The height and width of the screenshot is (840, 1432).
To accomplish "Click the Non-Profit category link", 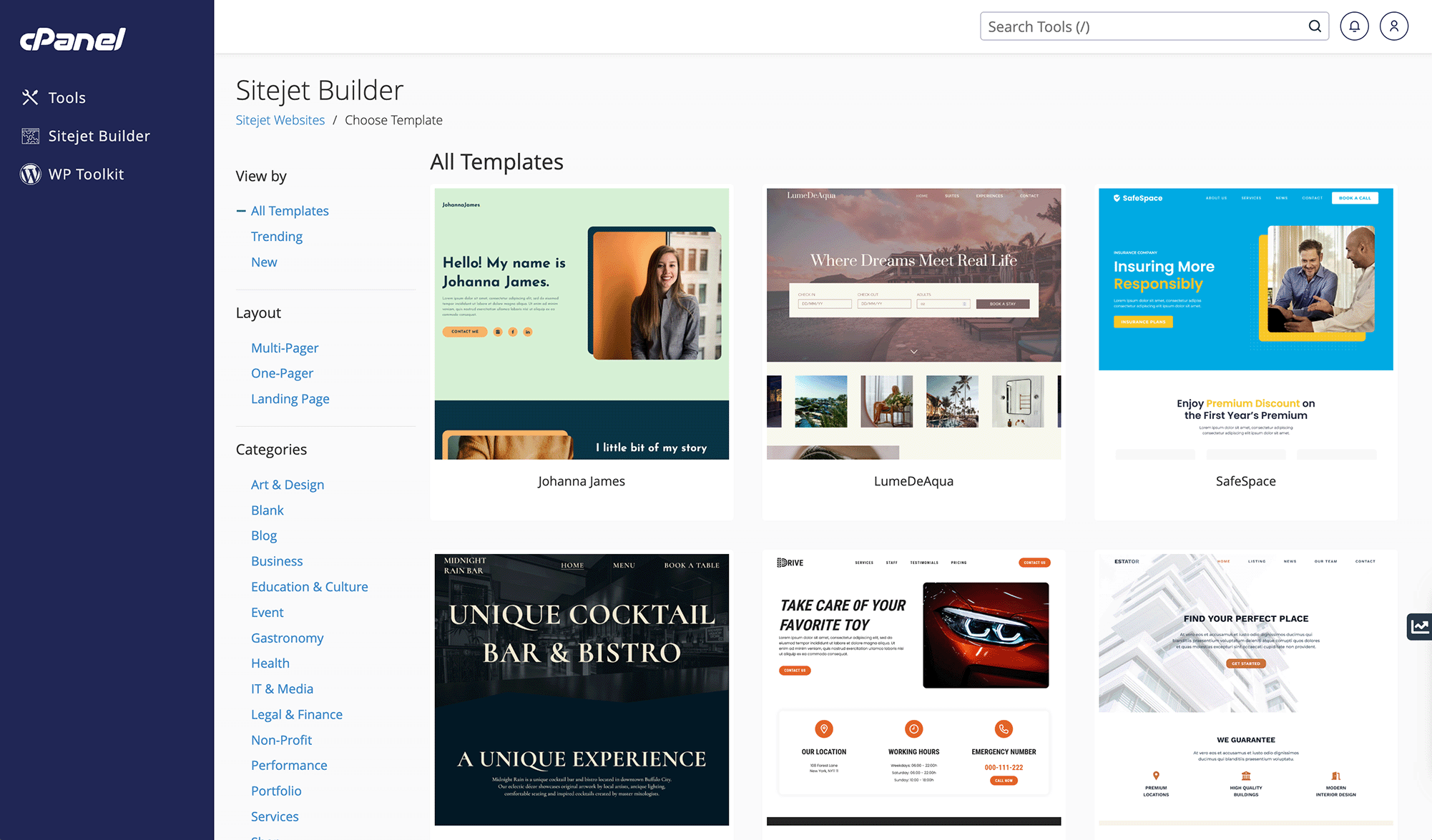I will click(x=280, y=739).
